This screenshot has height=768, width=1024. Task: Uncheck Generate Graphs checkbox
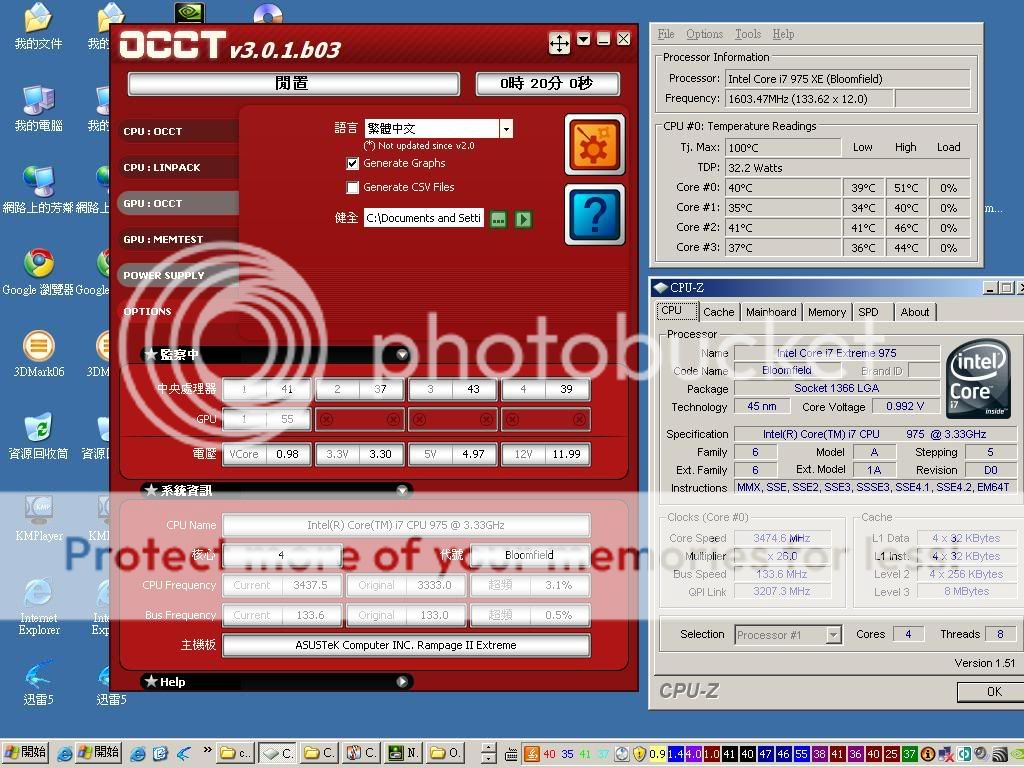[353, 163]
